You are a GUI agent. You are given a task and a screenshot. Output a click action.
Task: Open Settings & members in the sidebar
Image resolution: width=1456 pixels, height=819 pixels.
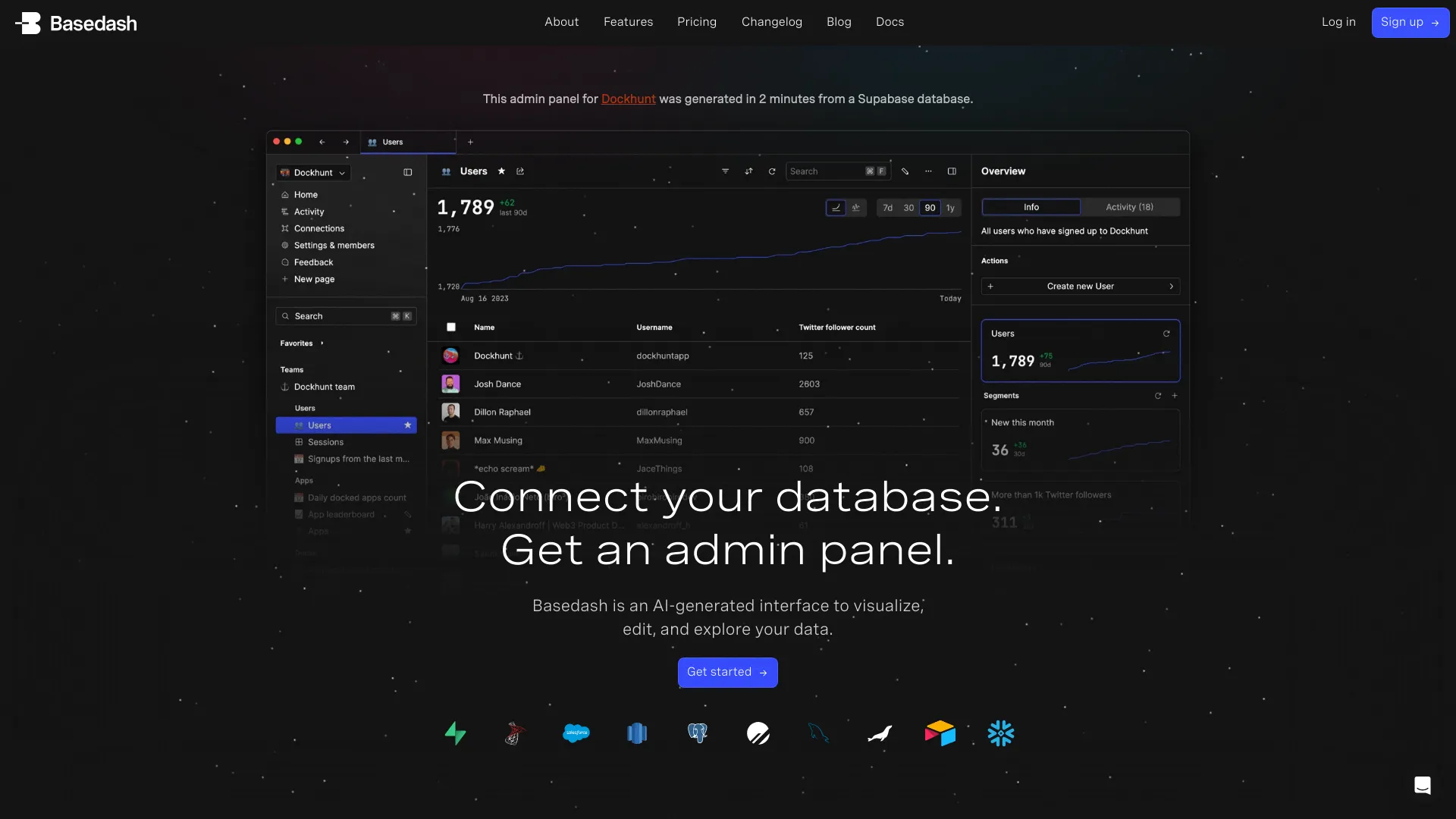coord(334,245)
